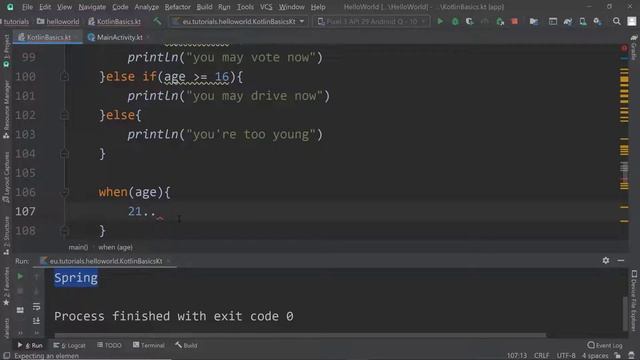
Task: Open Structure side panel
Action: (6, 235)
